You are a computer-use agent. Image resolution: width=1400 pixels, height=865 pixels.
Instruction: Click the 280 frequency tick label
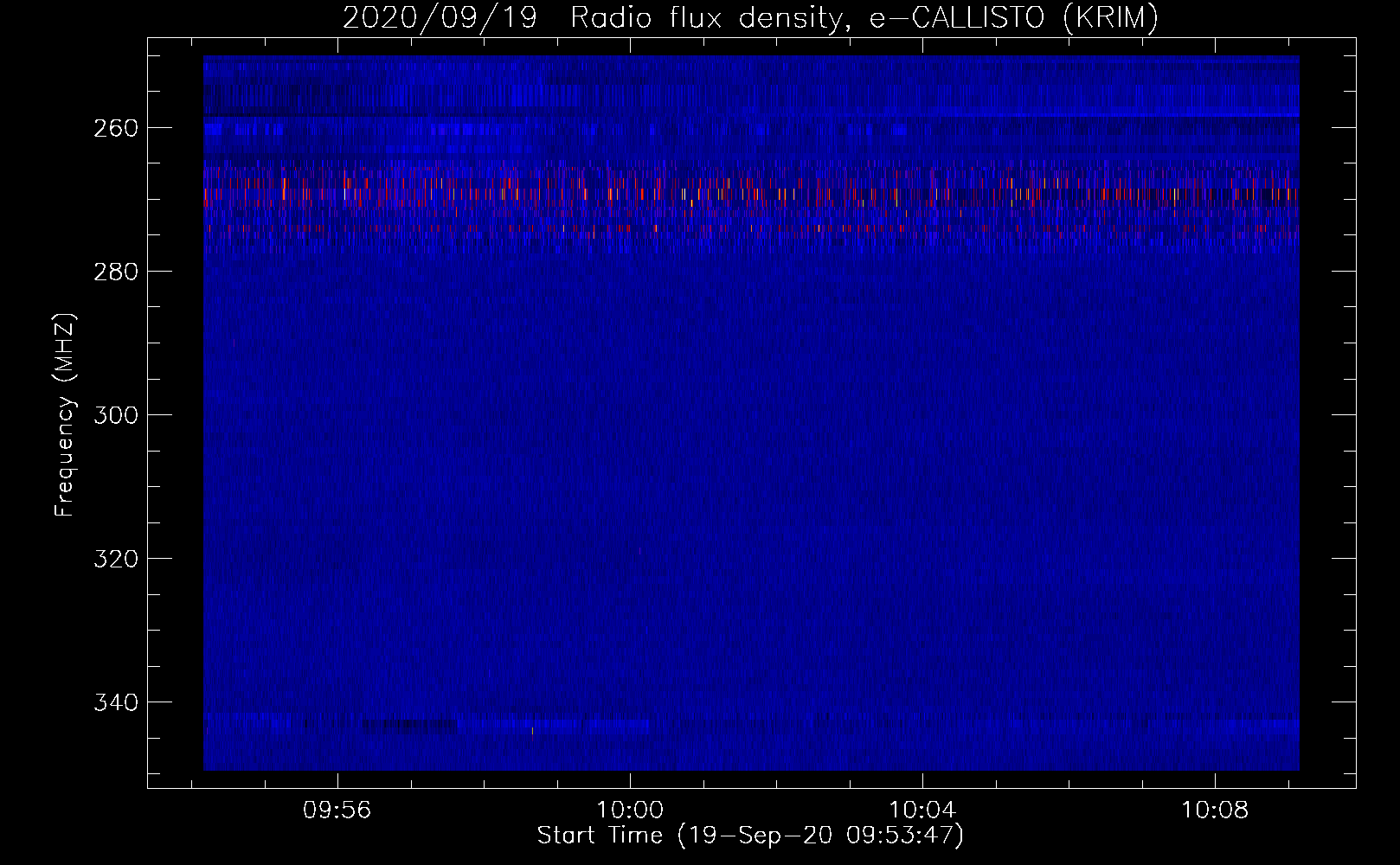pyautogui.click(x=116, y=272)
